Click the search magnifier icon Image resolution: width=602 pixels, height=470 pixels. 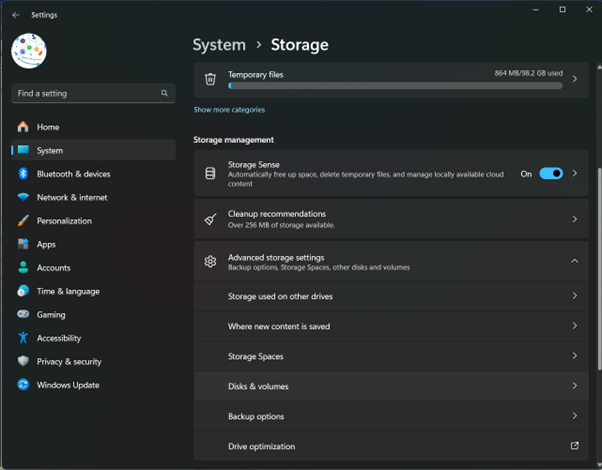click(x=165, y=93)
